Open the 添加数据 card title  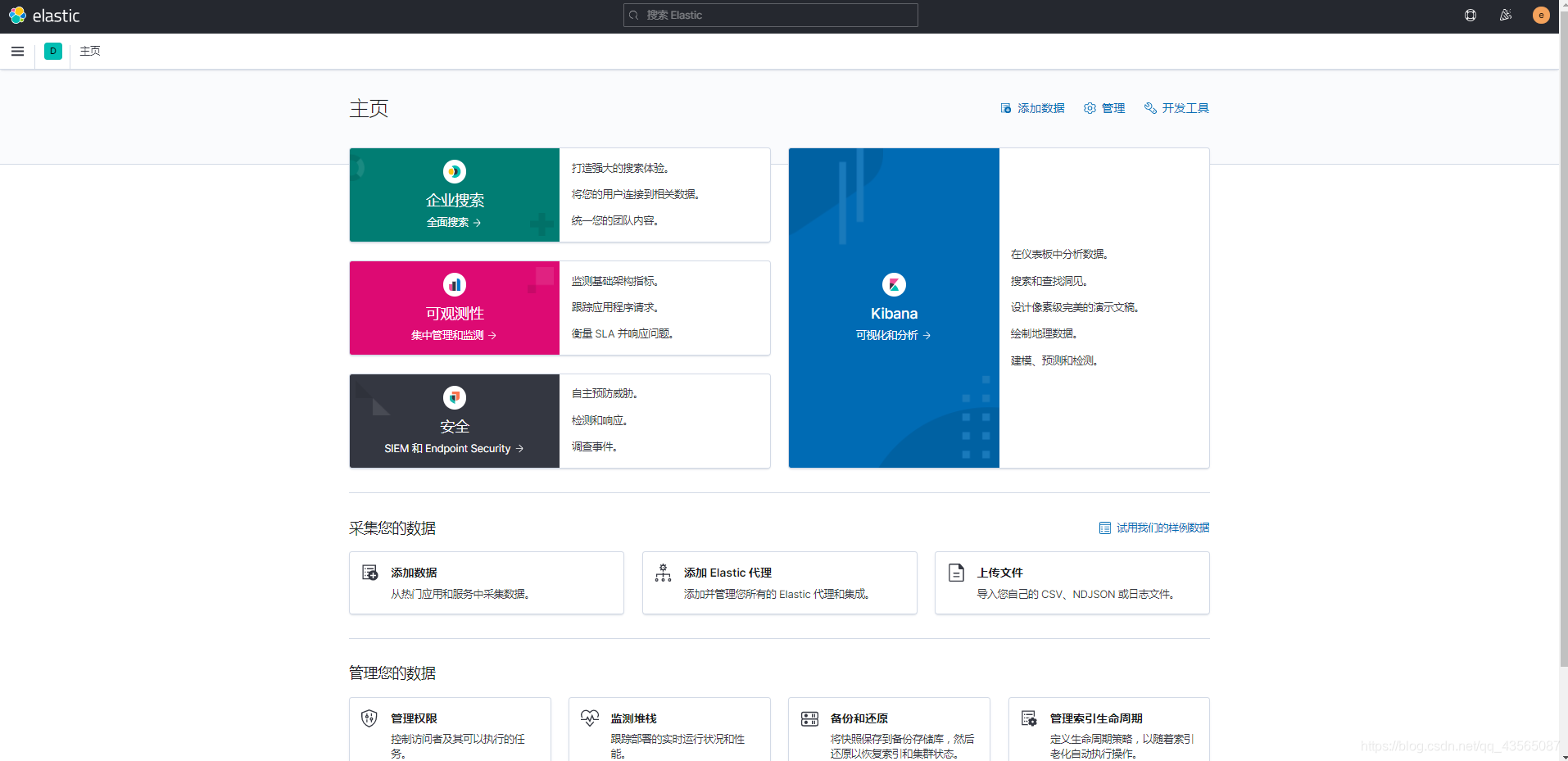click(414, 573)
